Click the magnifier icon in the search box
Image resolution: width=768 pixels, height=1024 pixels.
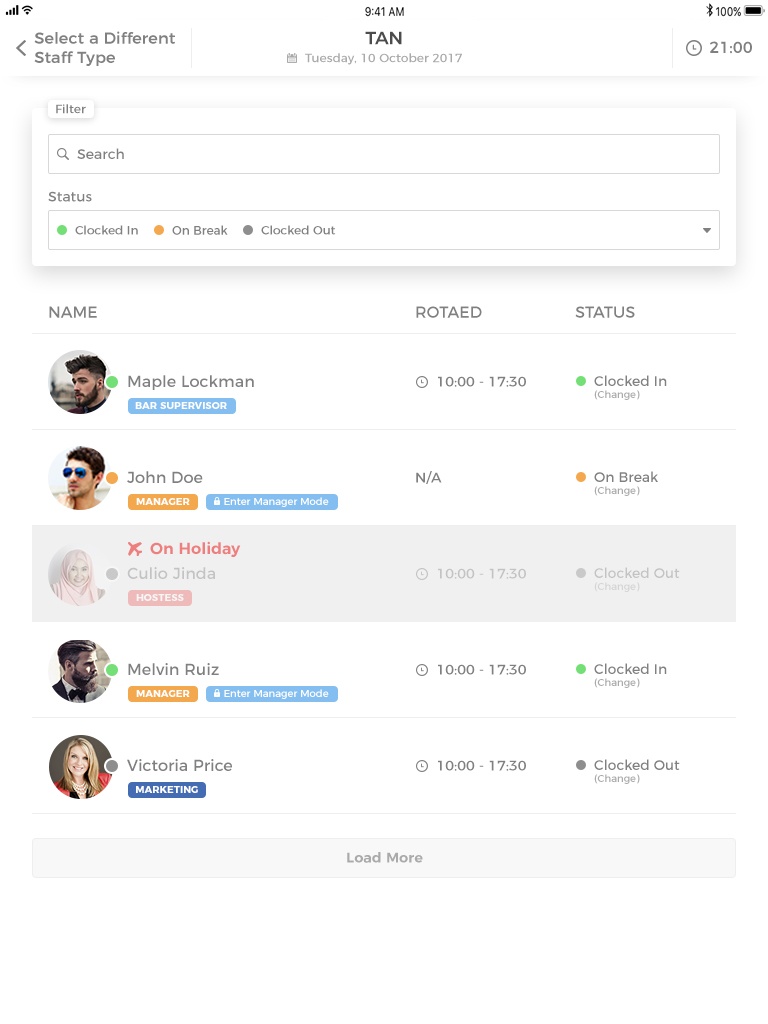63,154
